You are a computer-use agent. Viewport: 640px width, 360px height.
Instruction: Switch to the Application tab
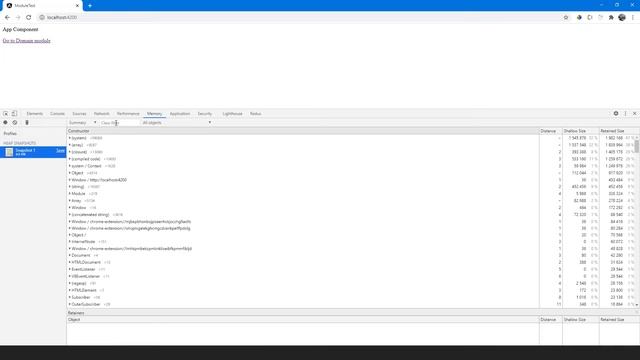(180, 113)
